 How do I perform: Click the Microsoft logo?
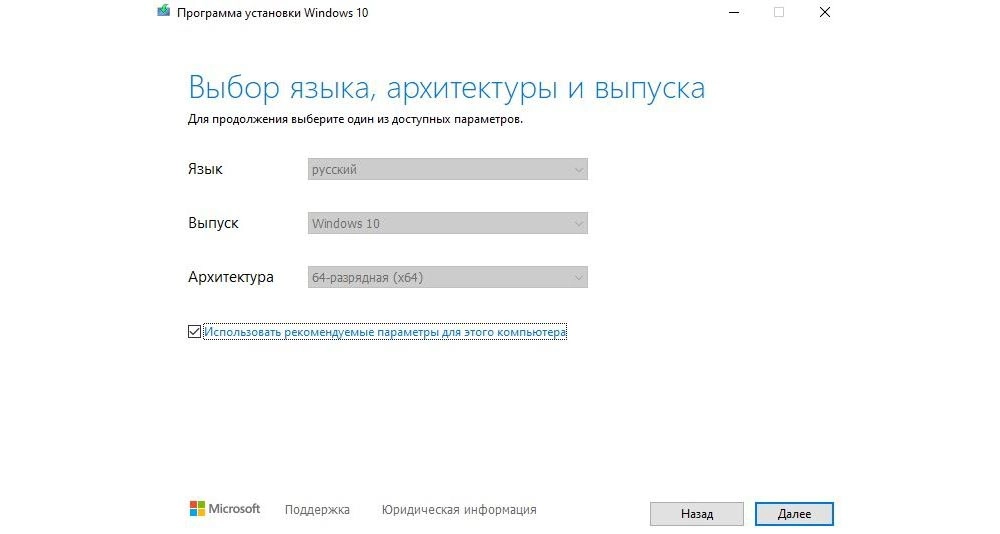coord(225,508)
